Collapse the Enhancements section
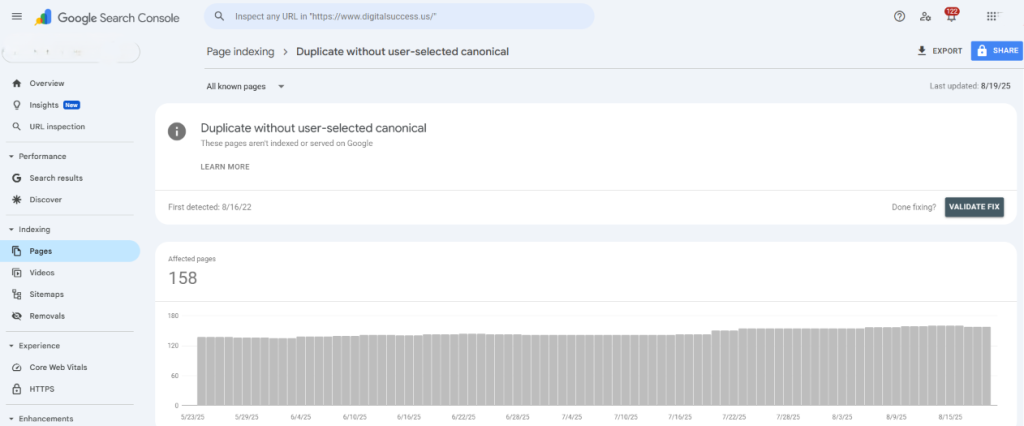 (11, 419)
